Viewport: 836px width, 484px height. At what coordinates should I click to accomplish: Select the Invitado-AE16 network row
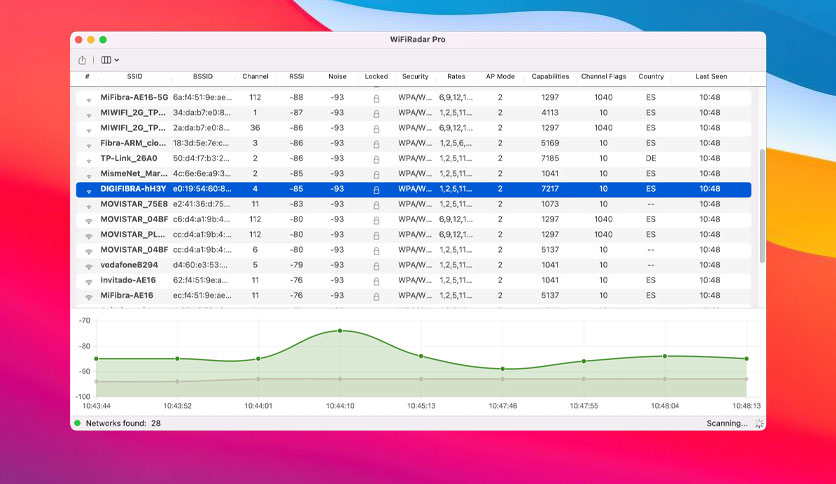(413, 280)
